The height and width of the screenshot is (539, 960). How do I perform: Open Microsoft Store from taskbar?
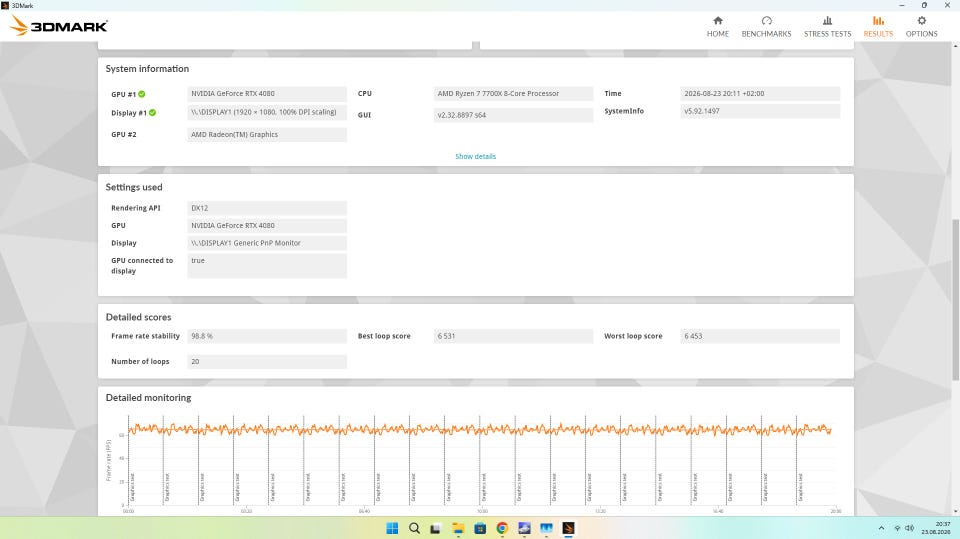point(480,528)
